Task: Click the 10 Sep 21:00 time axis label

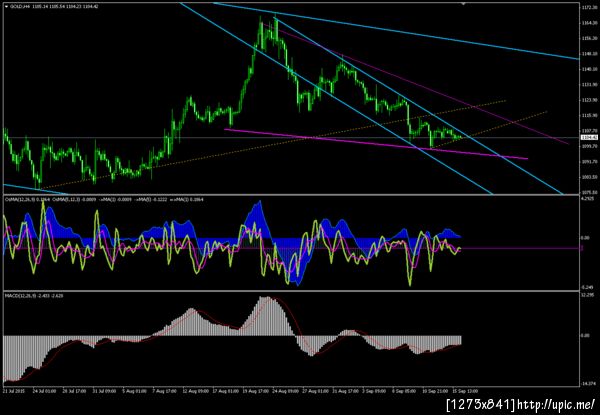Action: coord(434,391)
